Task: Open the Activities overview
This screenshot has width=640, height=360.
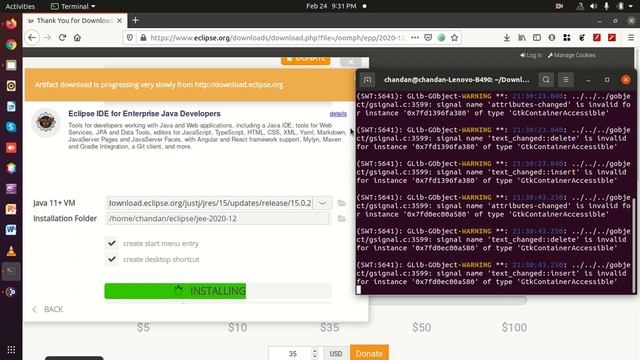Action: pyautogui.click(x=20, y=6)
